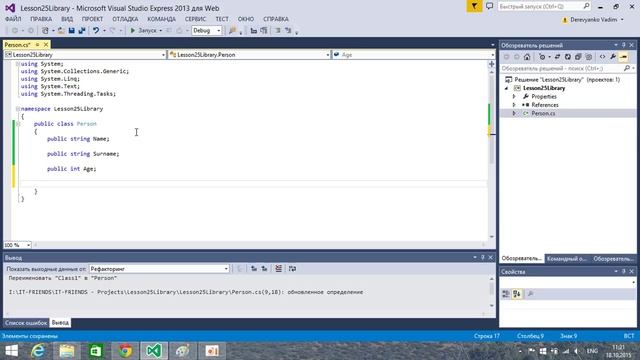
Task: Collapse the namespace Lesson25Library block
Action: [18, 109]
